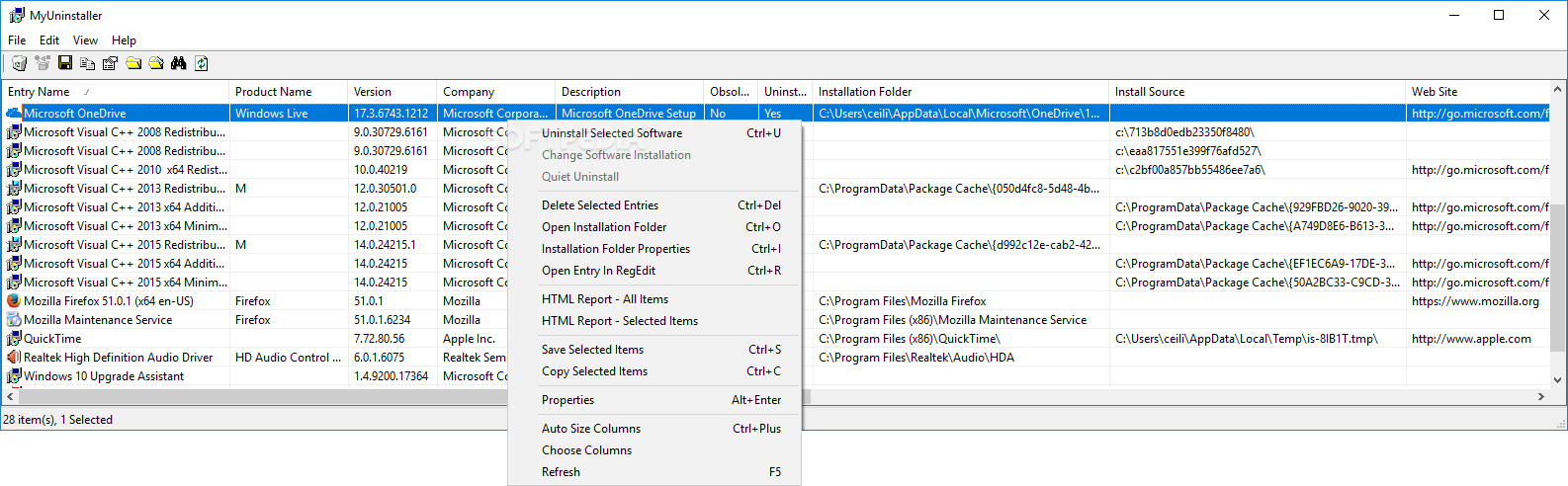
Task: Click the Find binoculars toolbar icon
Action: point(179,63)
